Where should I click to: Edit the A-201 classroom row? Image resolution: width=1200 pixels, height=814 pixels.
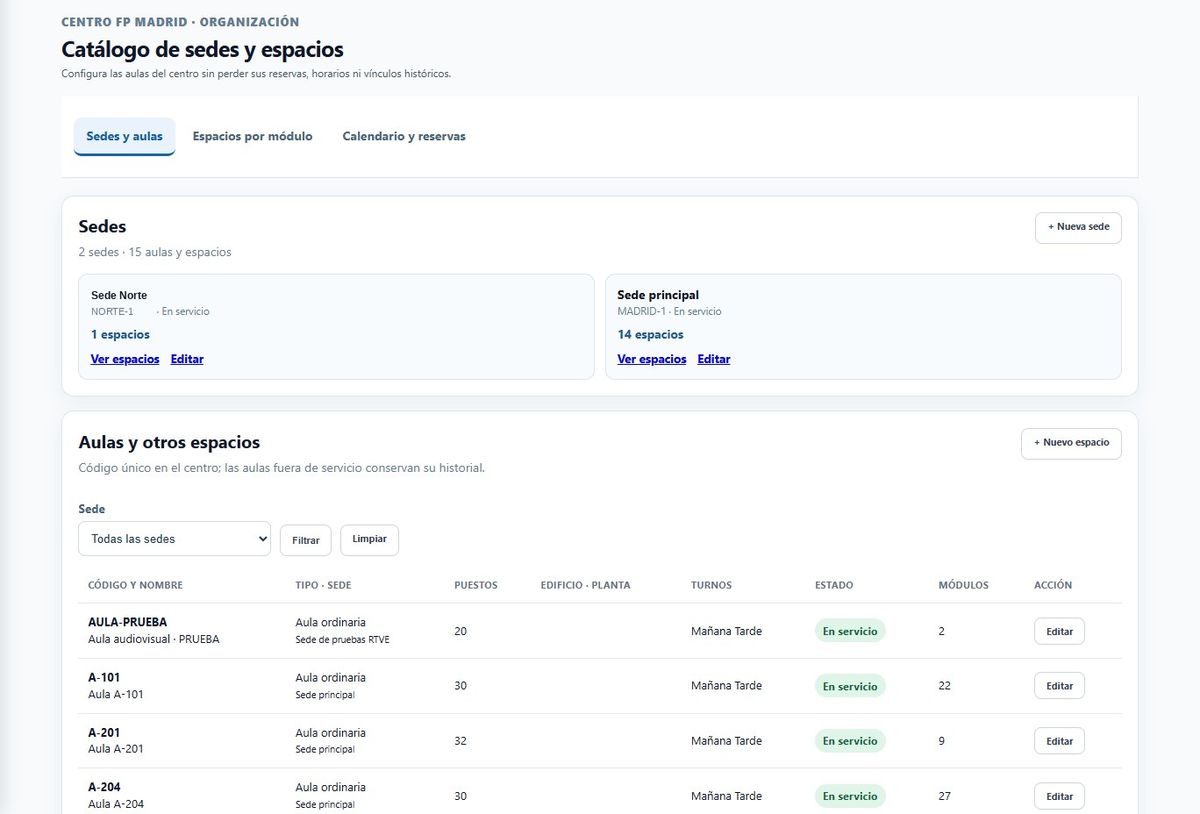click(1059, 741)
